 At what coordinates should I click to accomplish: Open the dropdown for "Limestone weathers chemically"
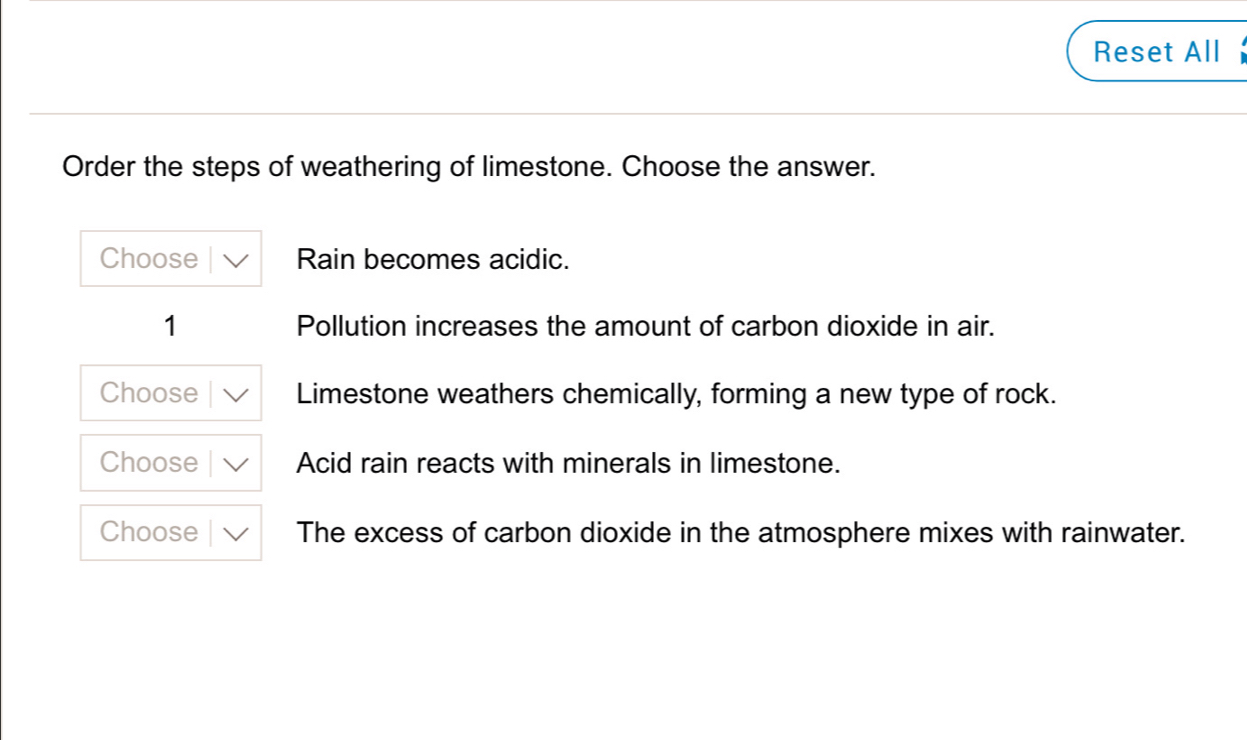[171, 393]
